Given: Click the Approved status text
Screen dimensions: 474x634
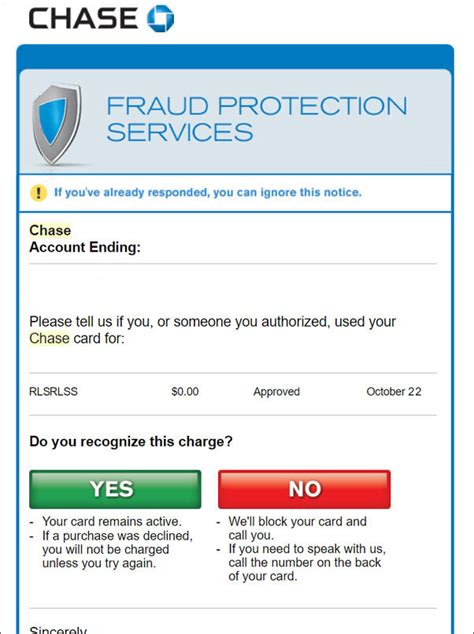Looking at the screenshot, I should (x=277, y=391).
